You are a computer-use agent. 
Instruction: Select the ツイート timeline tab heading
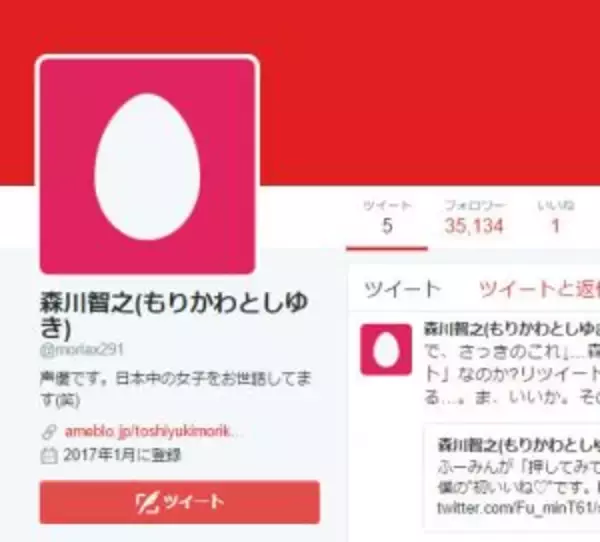402,289
